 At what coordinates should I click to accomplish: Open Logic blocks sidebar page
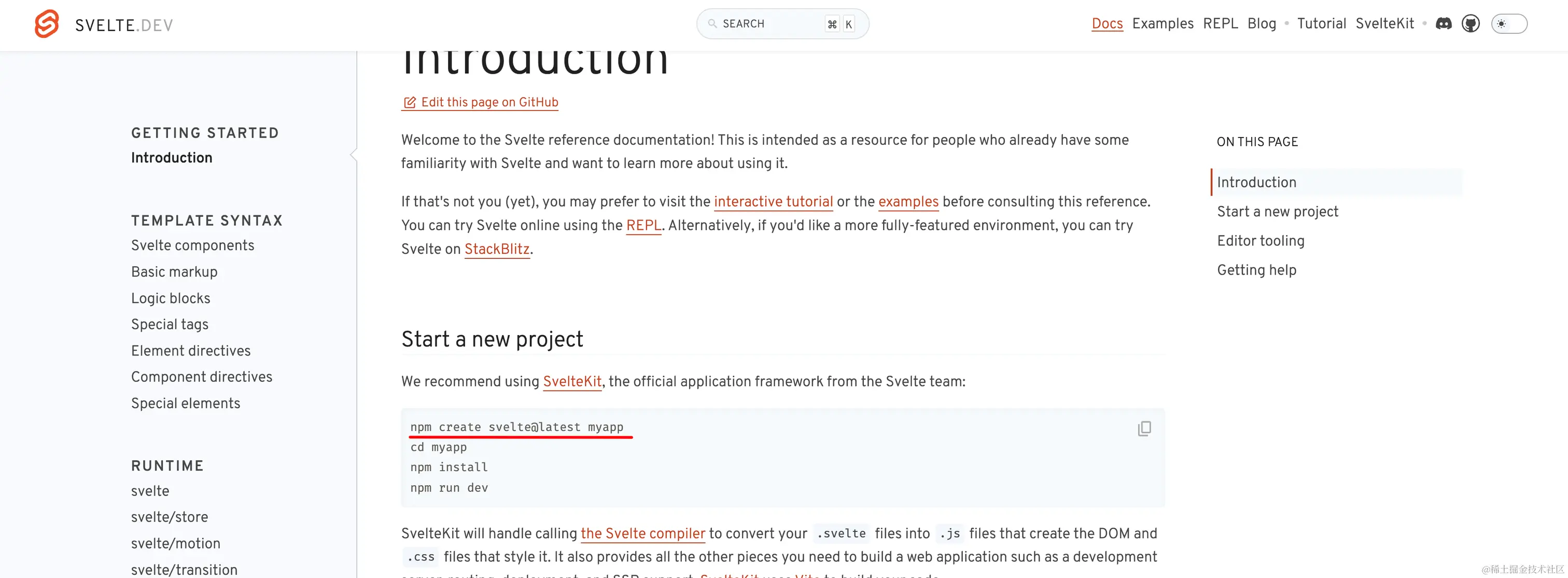click(171, 298)
